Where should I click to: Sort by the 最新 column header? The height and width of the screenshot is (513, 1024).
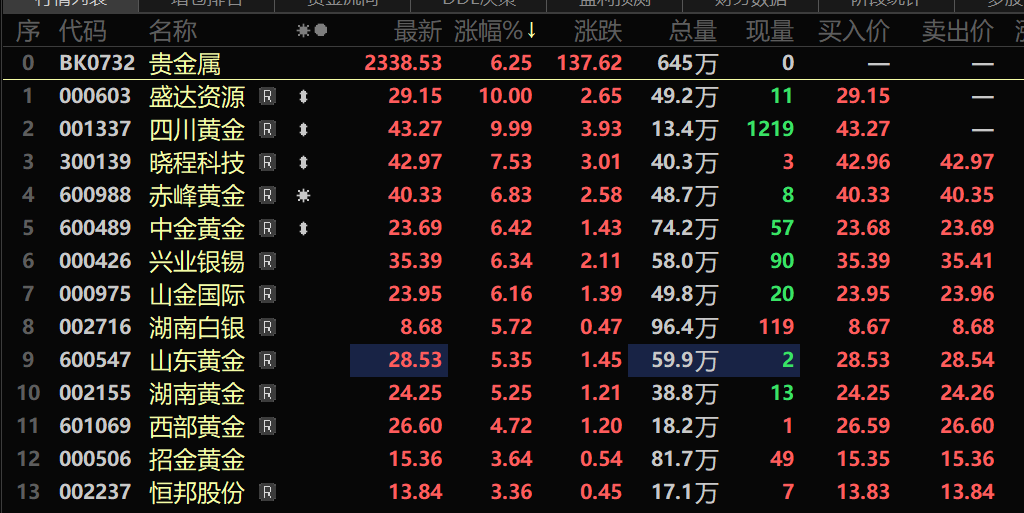tap(418, 31)
